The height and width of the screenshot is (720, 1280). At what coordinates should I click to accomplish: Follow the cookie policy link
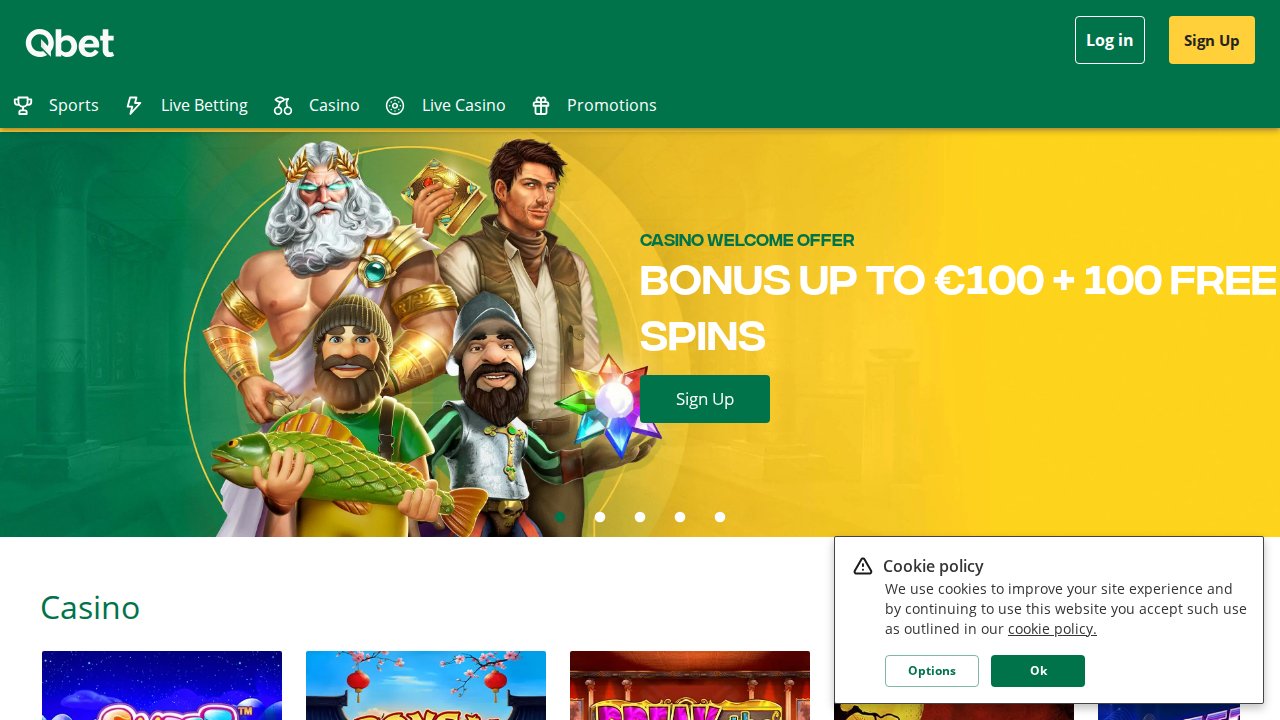[x=1052, y=629]
